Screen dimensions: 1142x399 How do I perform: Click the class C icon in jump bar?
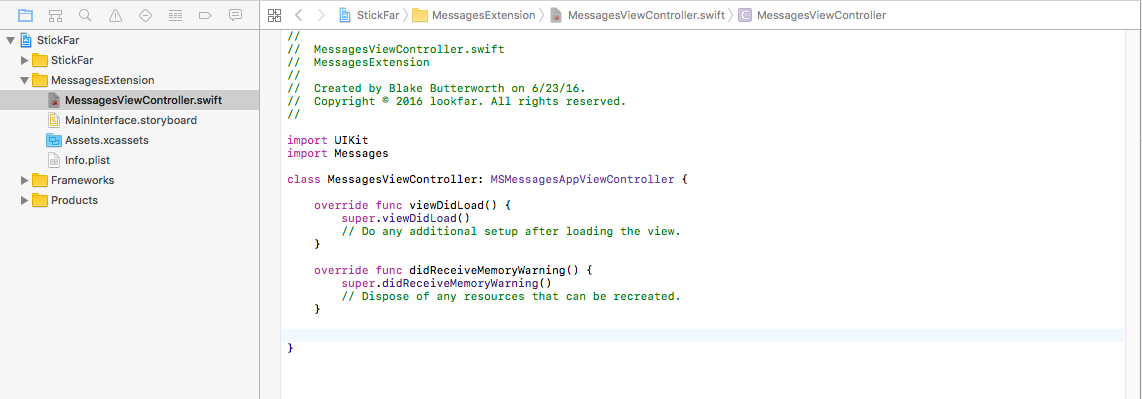pyautogui.click(x=745, y=15)
